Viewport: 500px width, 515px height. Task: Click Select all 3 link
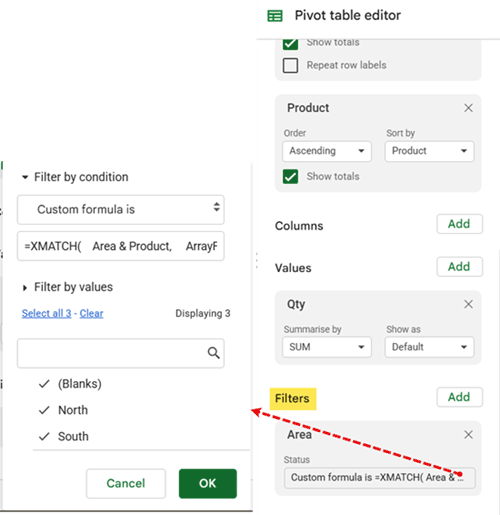point(46,313)
